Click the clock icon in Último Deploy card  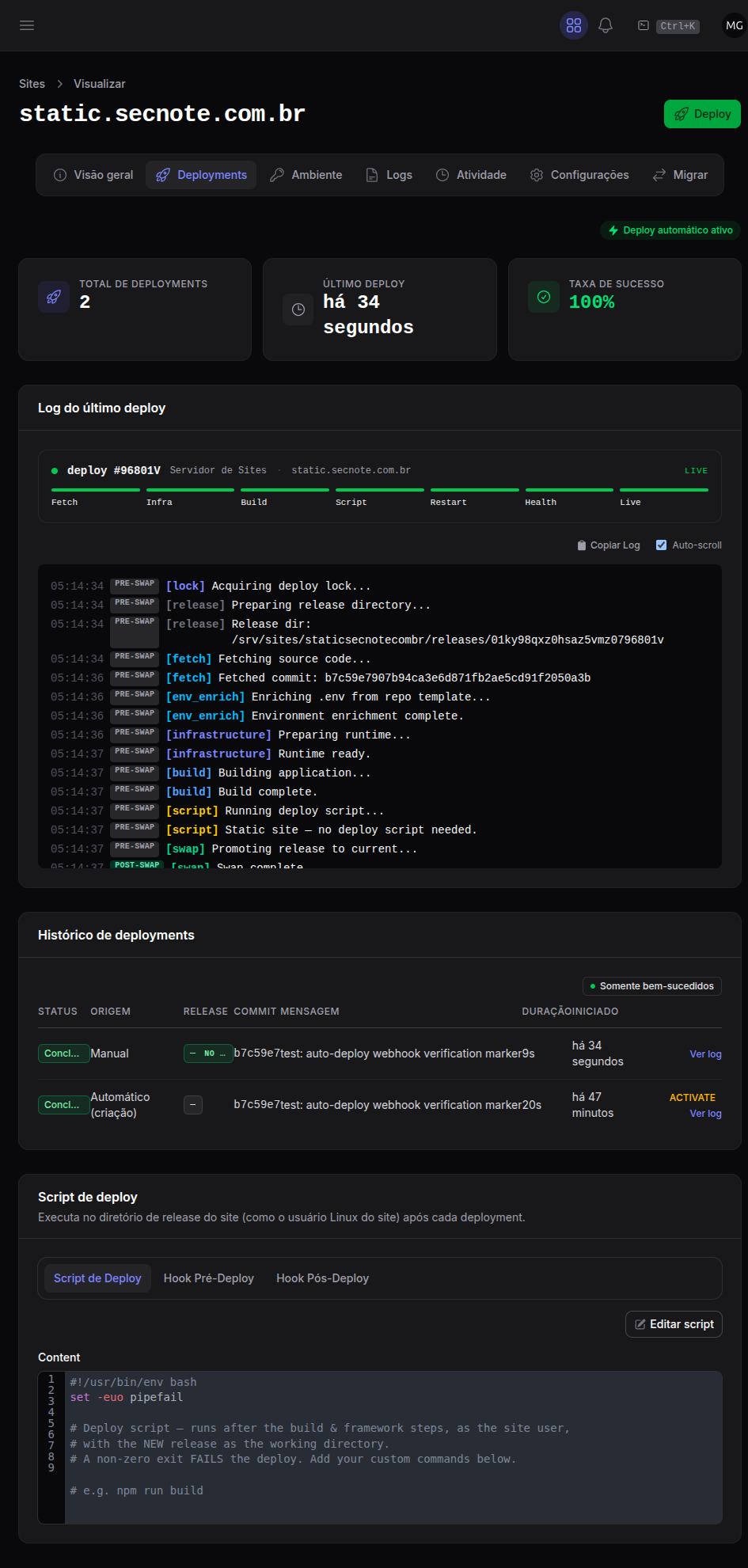[x=298, y=309]
